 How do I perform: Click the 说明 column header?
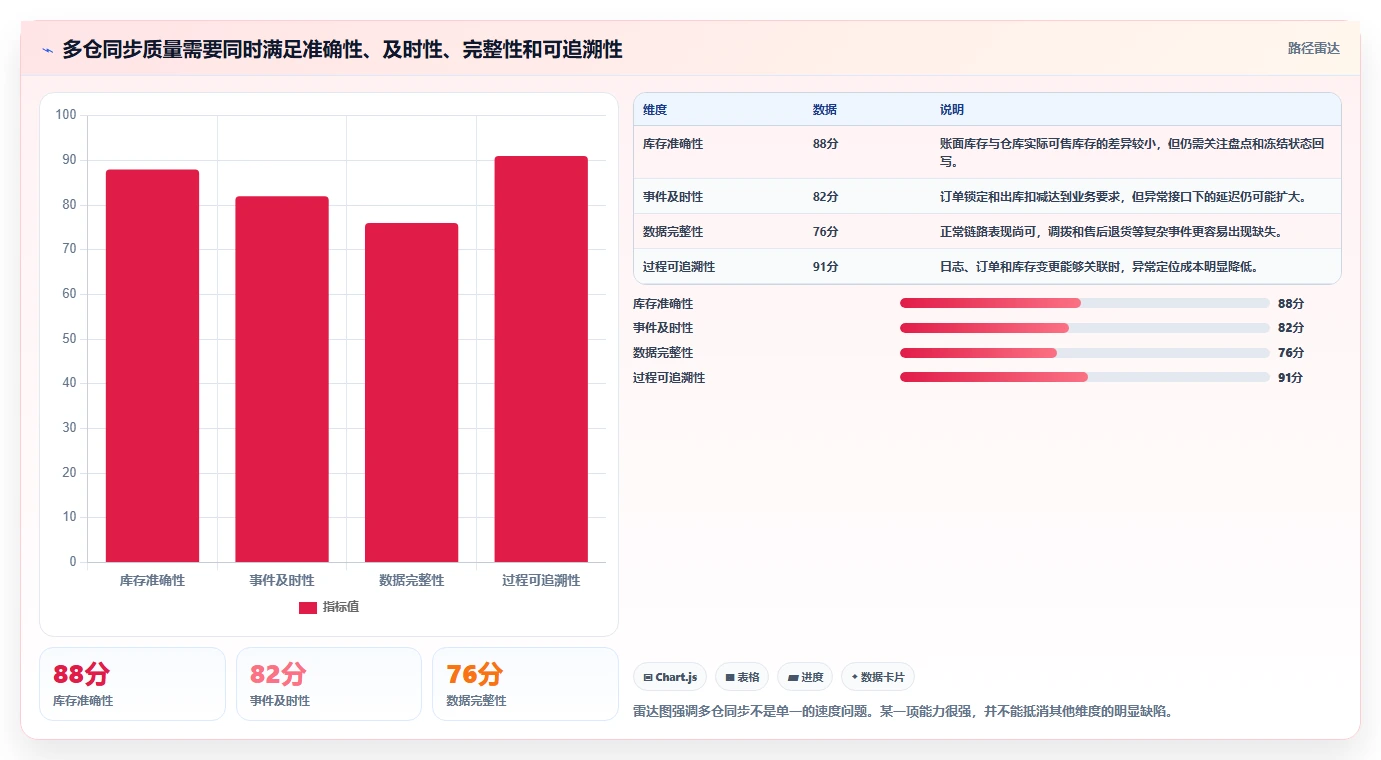(x=952, y=110)
